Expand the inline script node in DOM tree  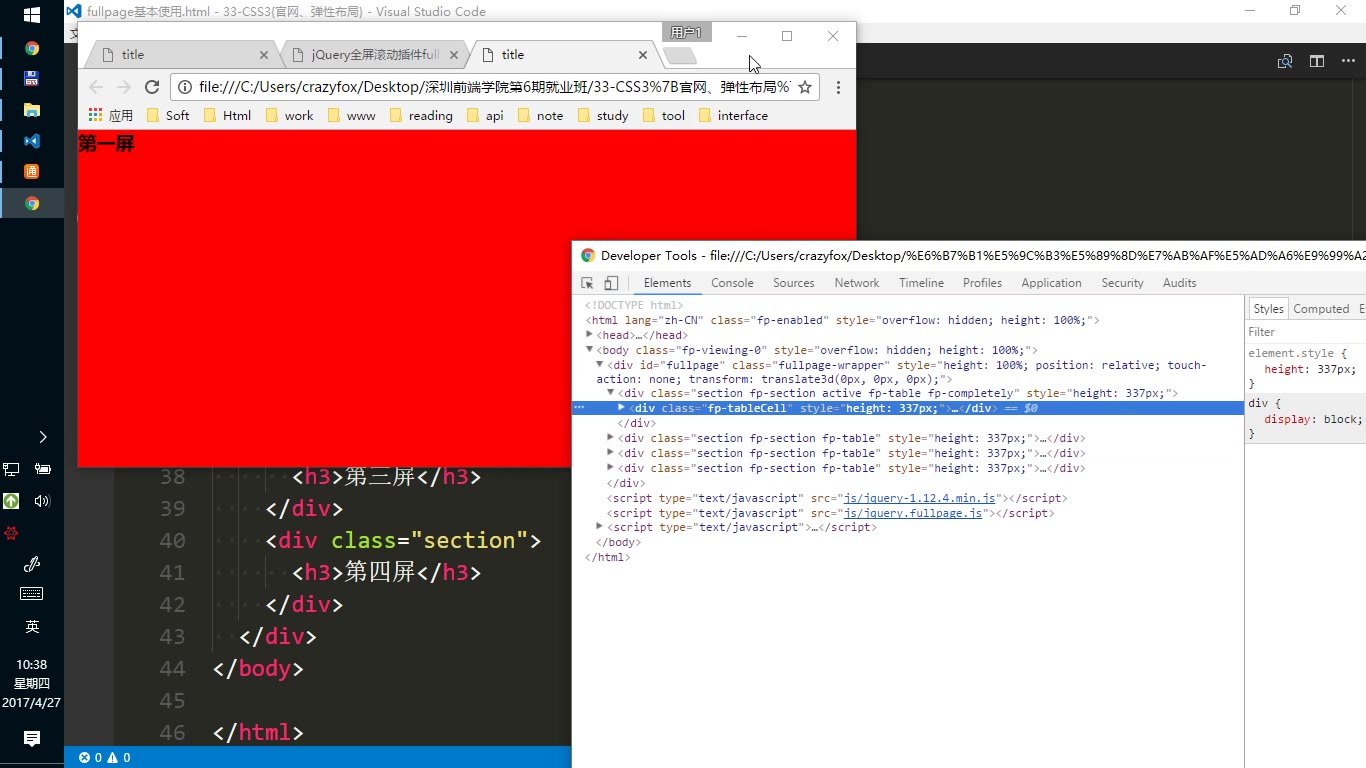pos(600,527)
